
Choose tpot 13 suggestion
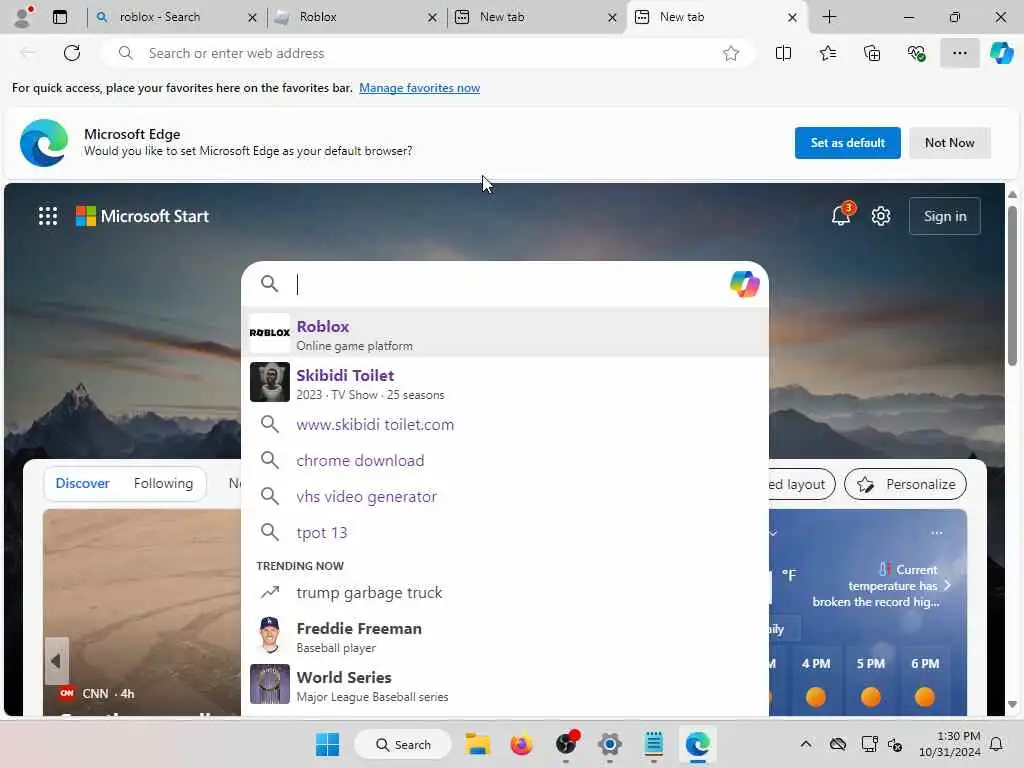pyautogui.click(x=505, y=532)
